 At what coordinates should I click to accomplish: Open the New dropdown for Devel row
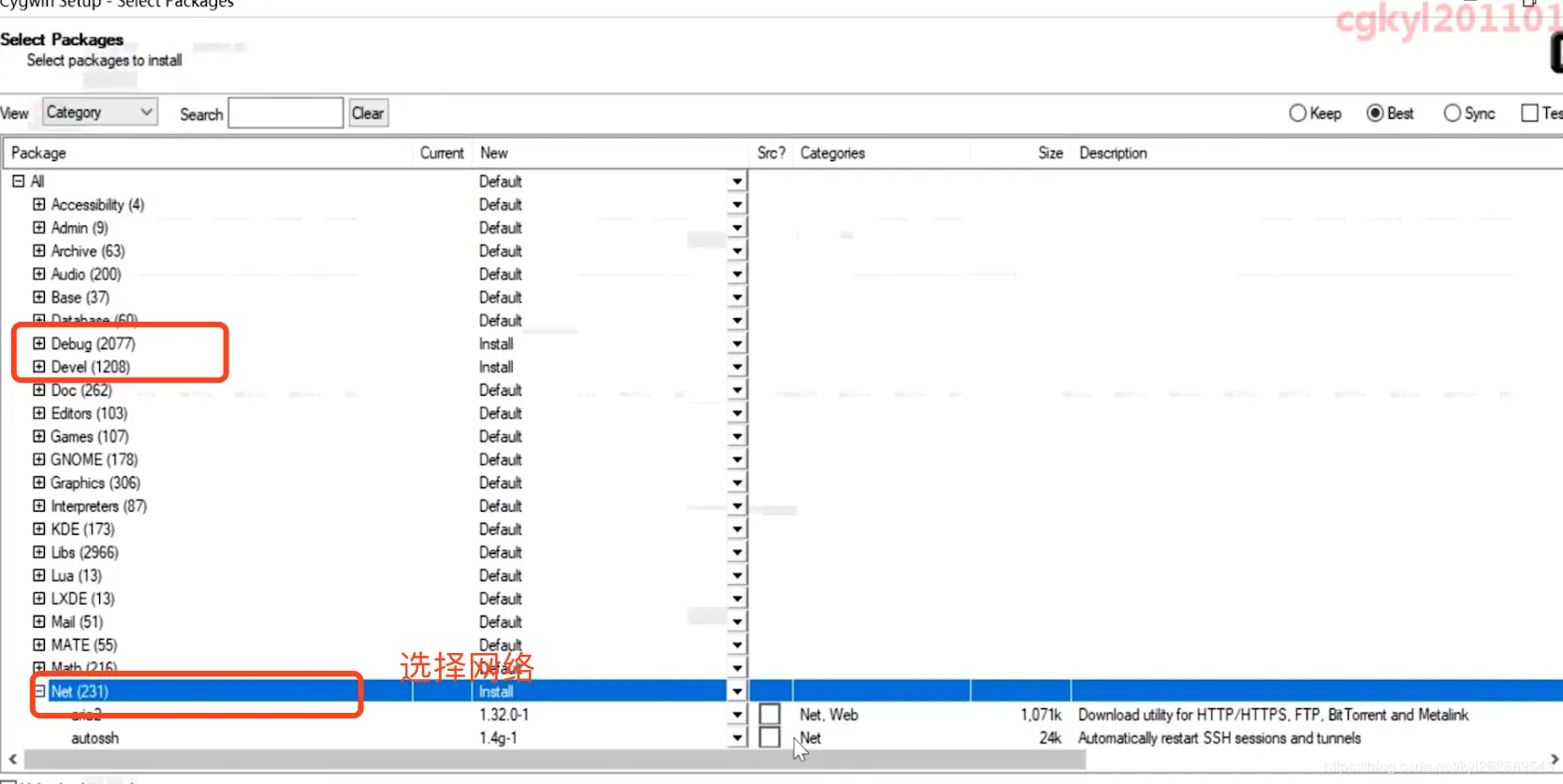pyautogui.click(x=738, y=368)
